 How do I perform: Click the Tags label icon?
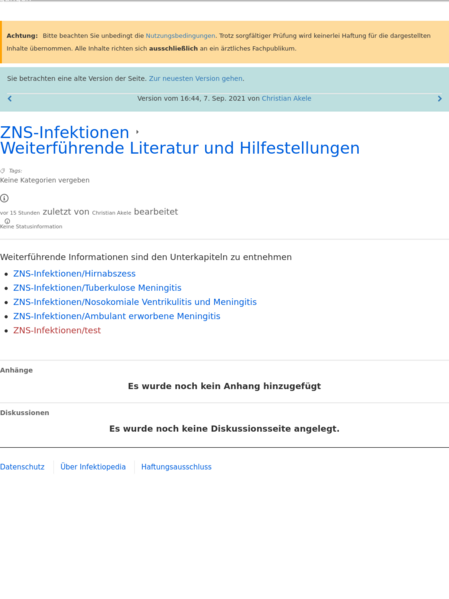[x=3, y=171]
